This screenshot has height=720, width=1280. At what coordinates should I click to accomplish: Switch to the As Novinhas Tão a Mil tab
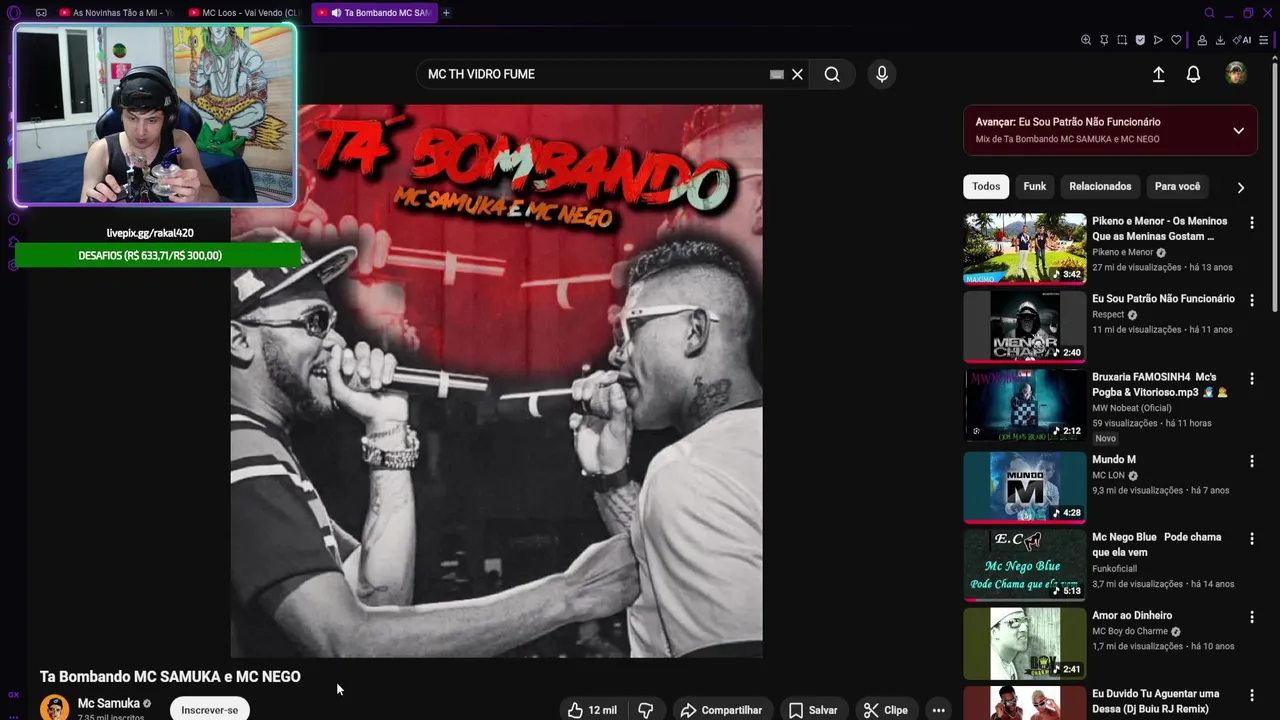116,13
